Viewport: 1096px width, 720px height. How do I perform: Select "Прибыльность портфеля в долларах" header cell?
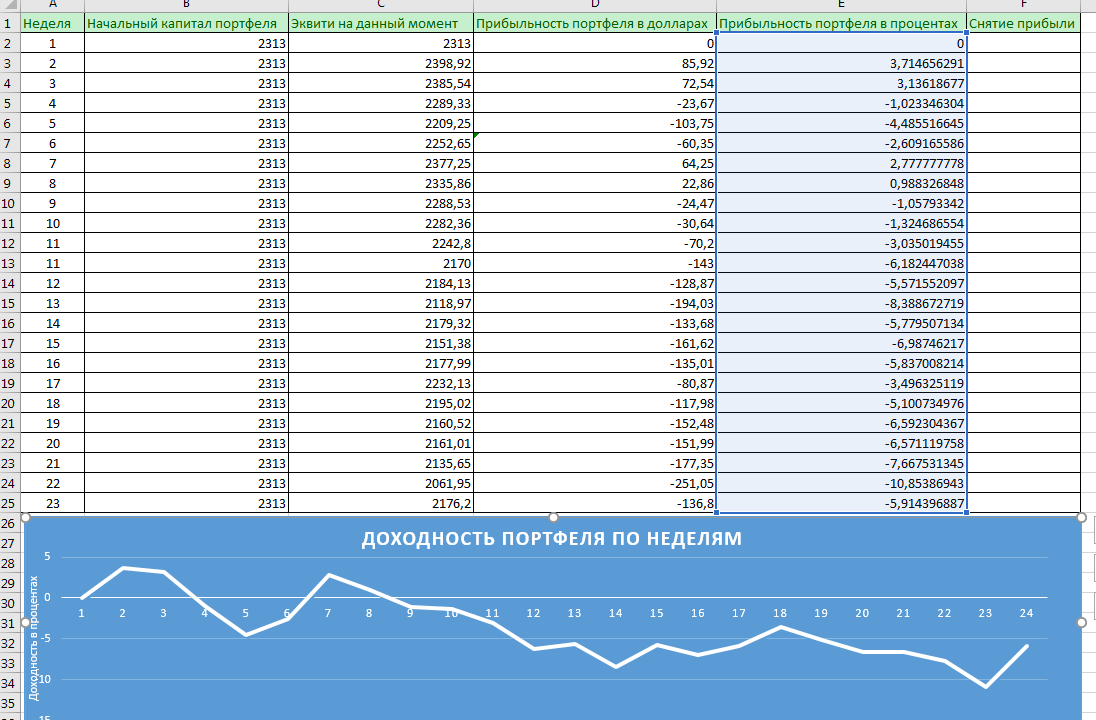pos(595,23)
